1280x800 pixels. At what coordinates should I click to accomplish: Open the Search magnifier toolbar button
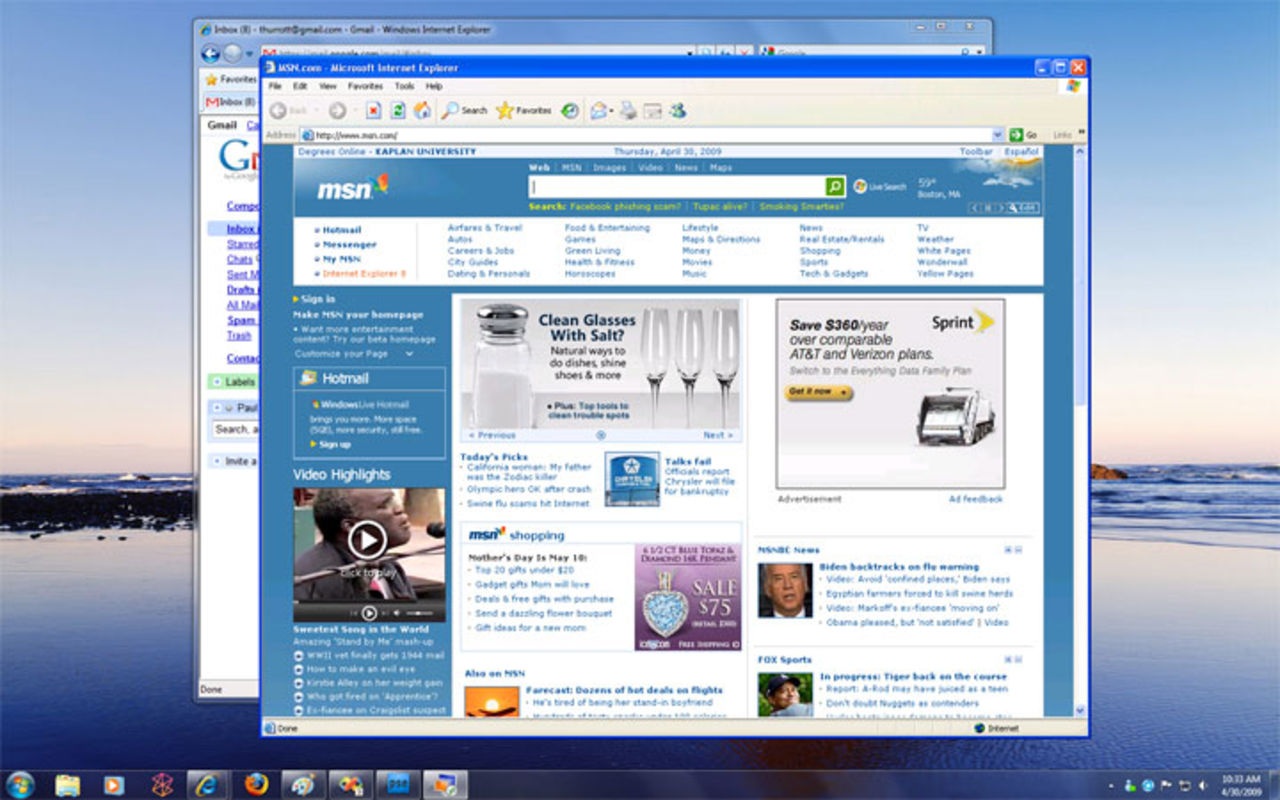pyautogui.click(x=465, y=111)
